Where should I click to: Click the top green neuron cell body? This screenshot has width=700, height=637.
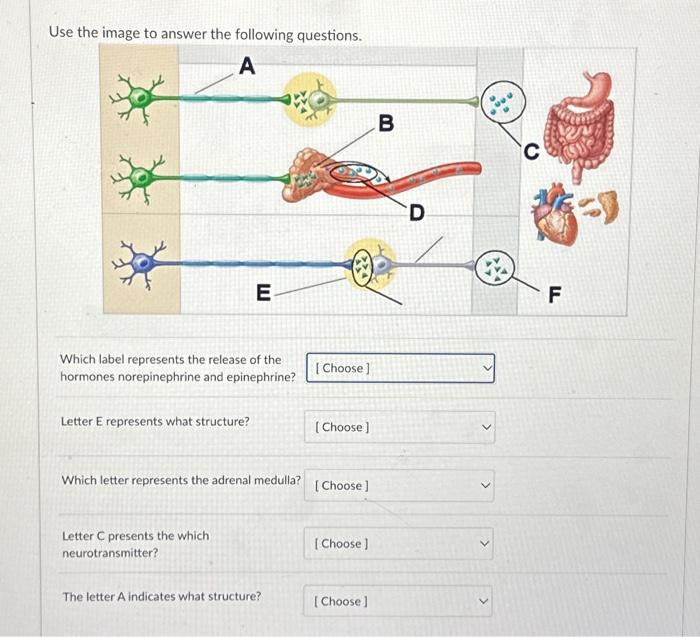[x=141, y=96]
